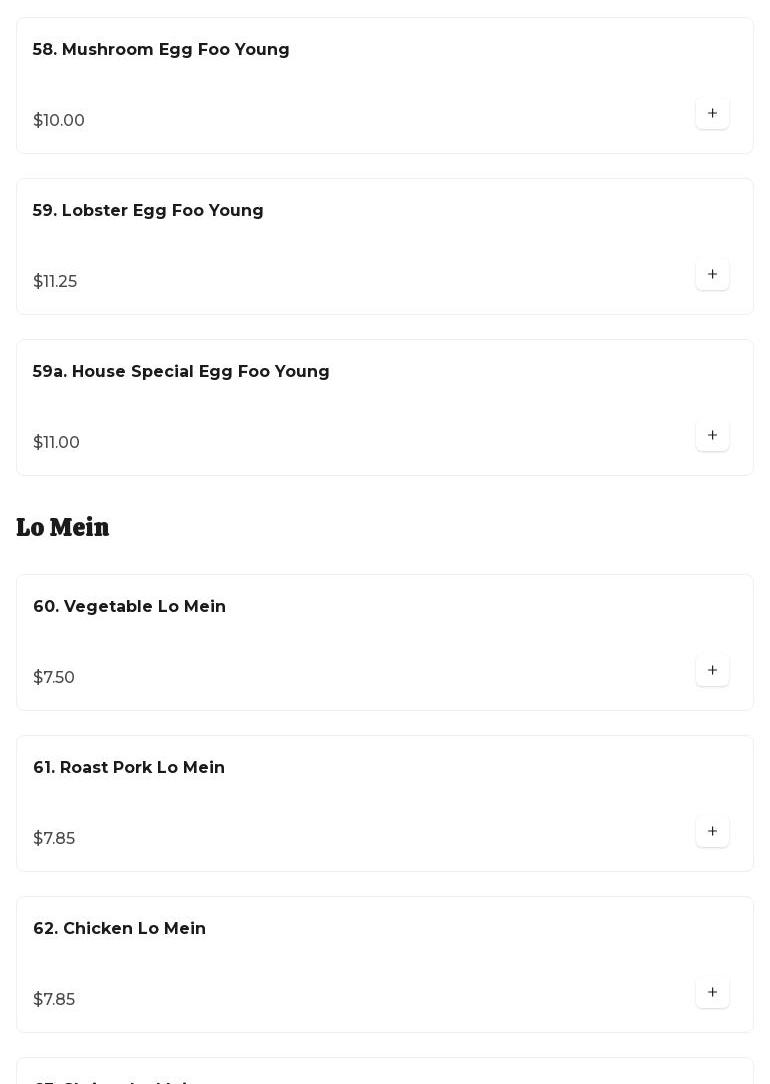The image size is (770, 1084).
Task: Click the $11.00 House Special price
Action: [56, 443]
